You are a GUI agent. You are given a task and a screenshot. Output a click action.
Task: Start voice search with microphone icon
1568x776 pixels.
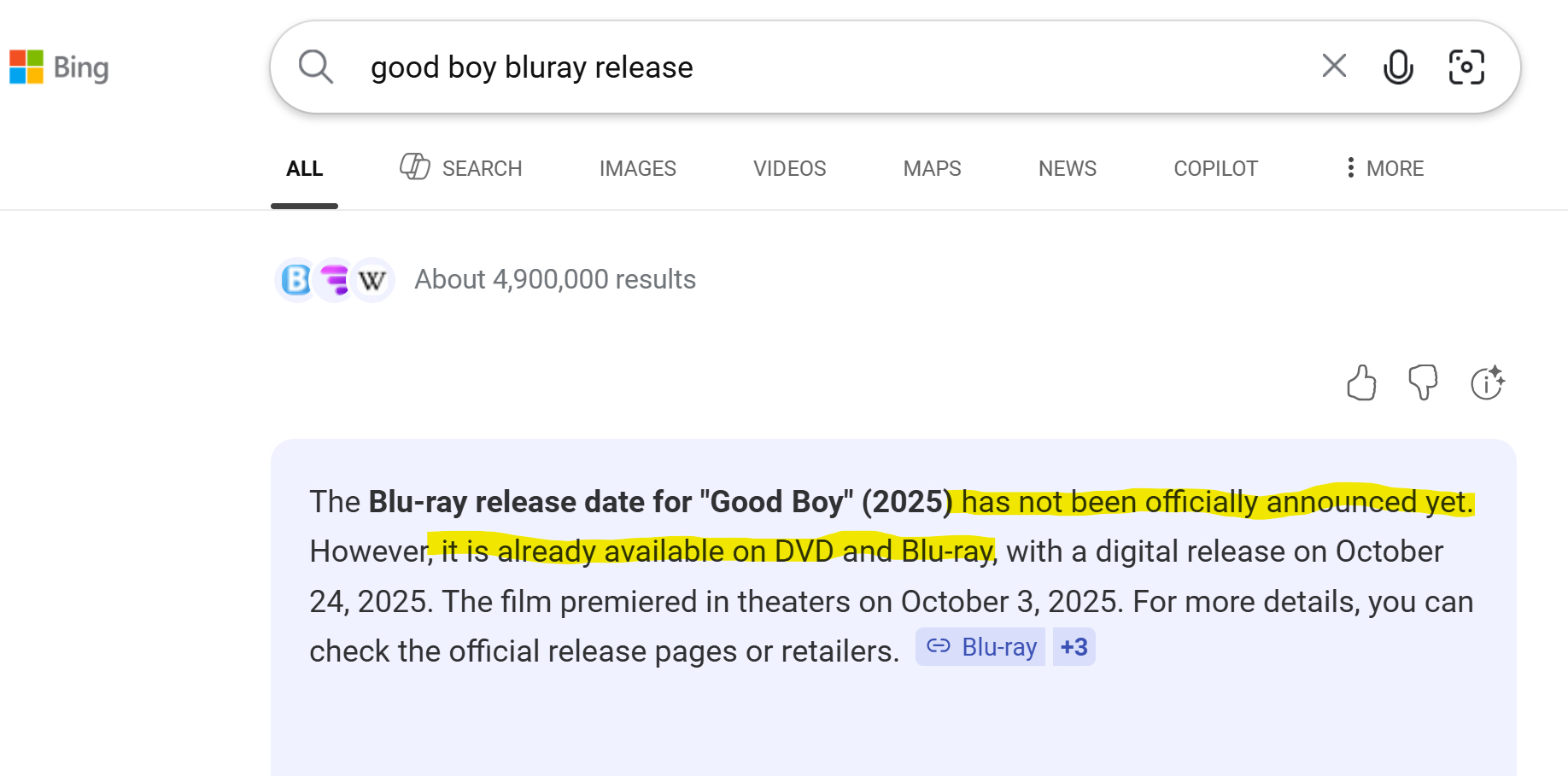[x=1397, y=67]
